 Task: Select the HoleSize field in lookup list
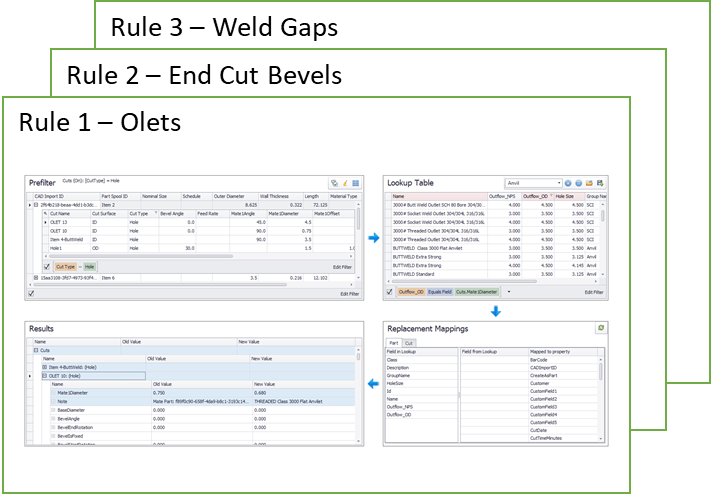click(x=421, y=383)
